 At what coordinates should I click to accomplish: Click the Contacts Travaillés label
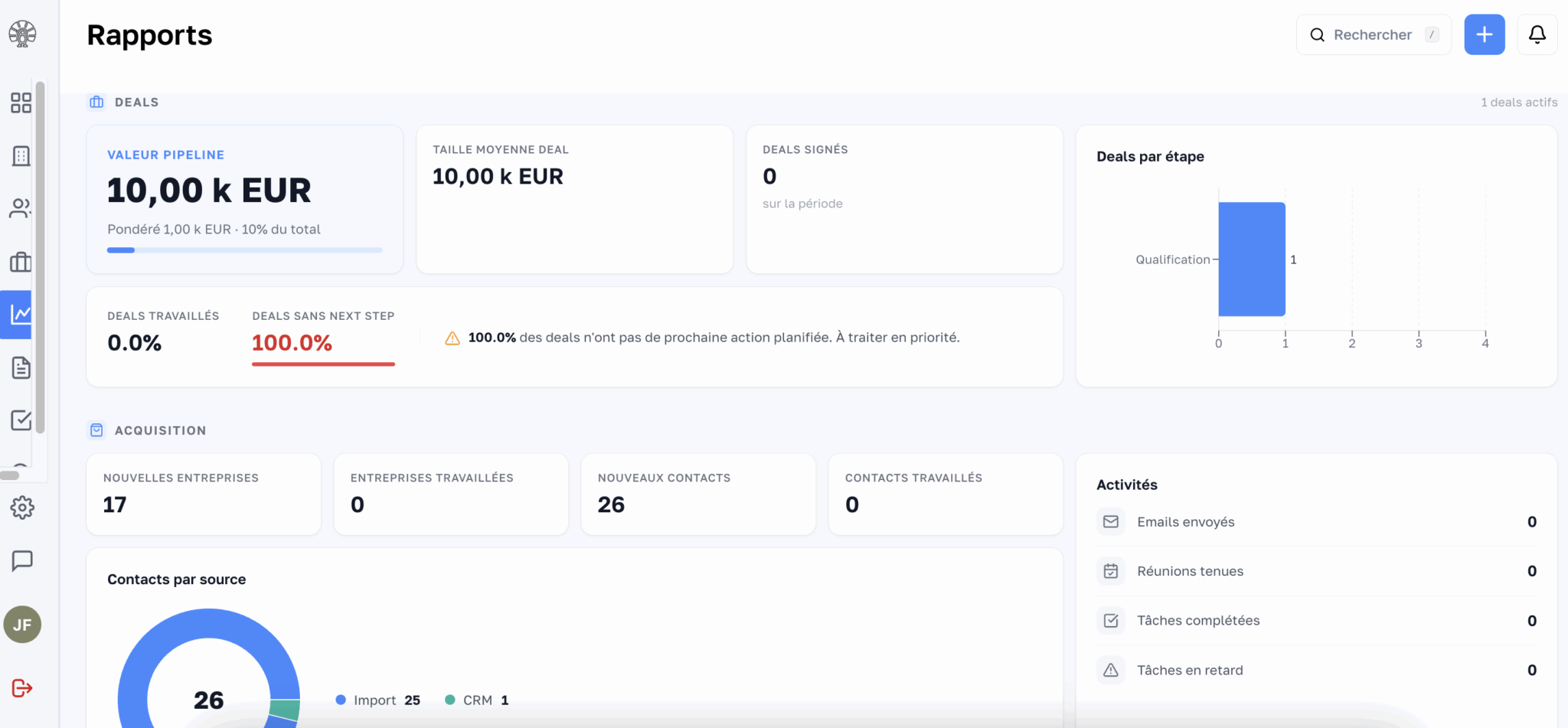click(913, 478)
